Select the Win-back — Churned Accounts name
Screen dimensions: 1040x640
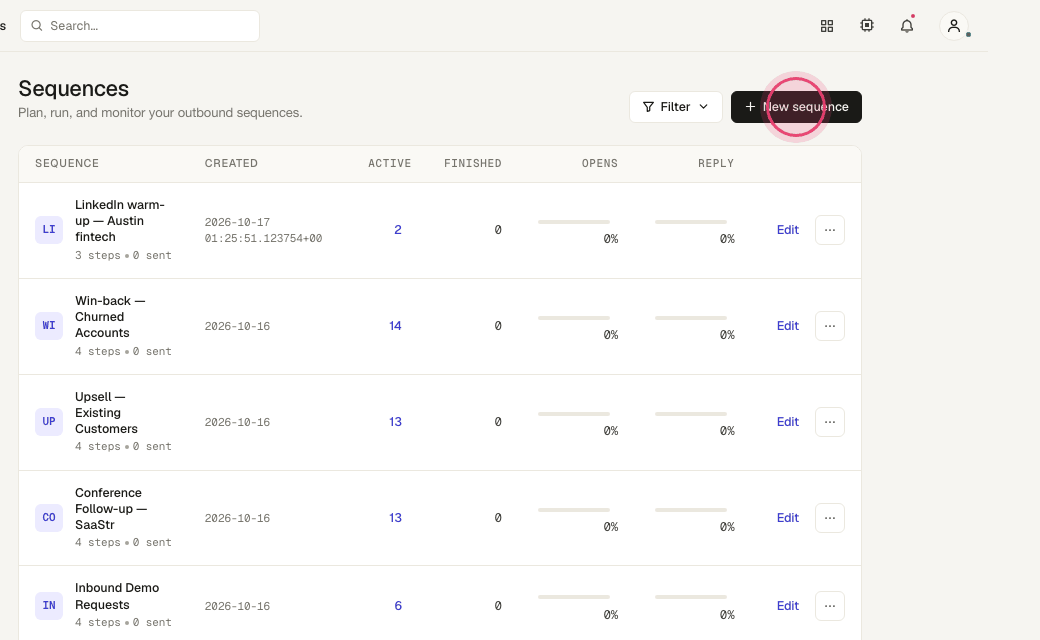(110, 317)
